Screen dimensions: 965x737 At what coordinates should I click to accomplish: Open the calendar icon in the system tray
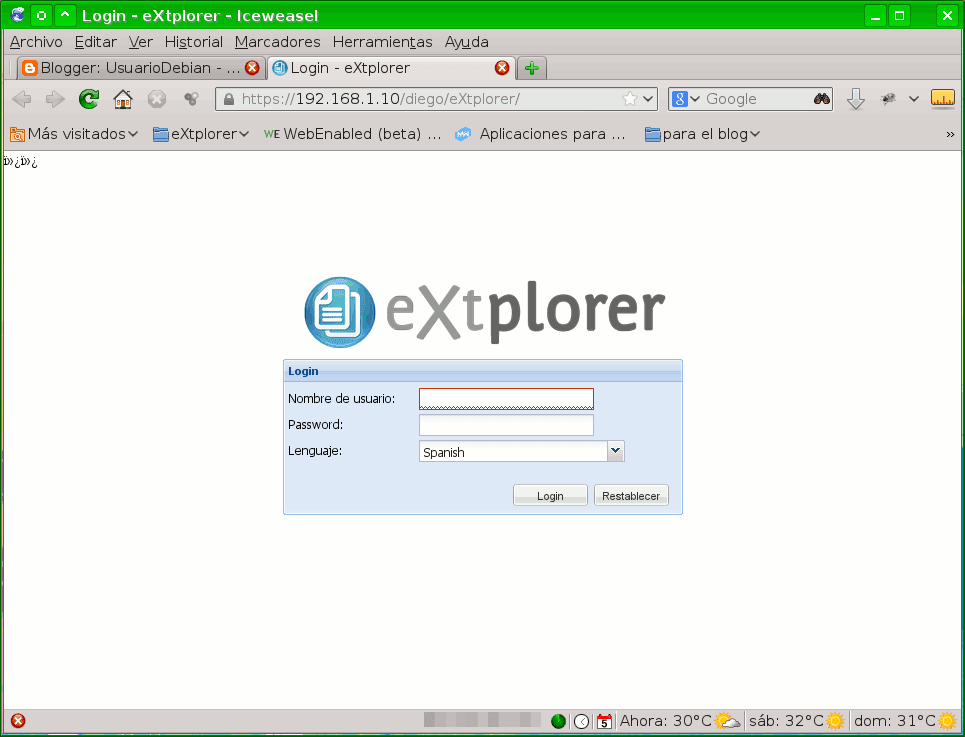pos(604,720)
